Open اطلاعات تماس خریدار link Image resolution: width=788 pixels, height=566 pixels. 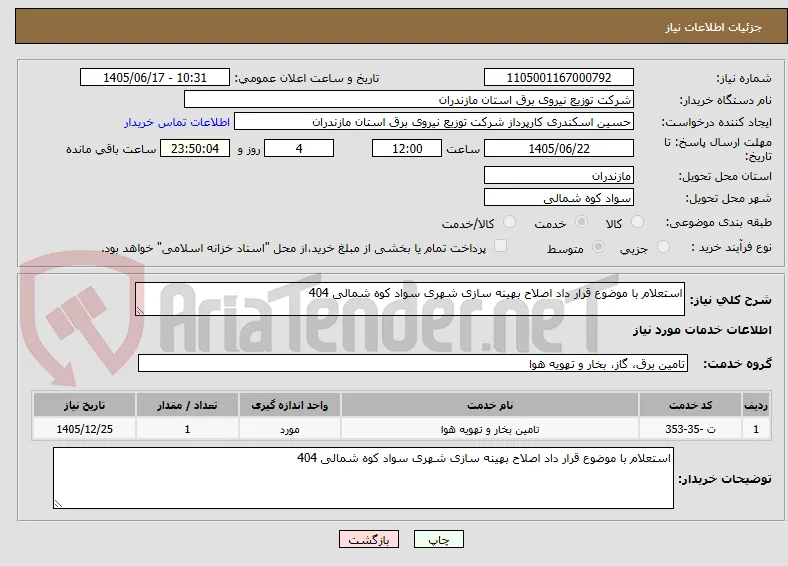click(177, 122)
